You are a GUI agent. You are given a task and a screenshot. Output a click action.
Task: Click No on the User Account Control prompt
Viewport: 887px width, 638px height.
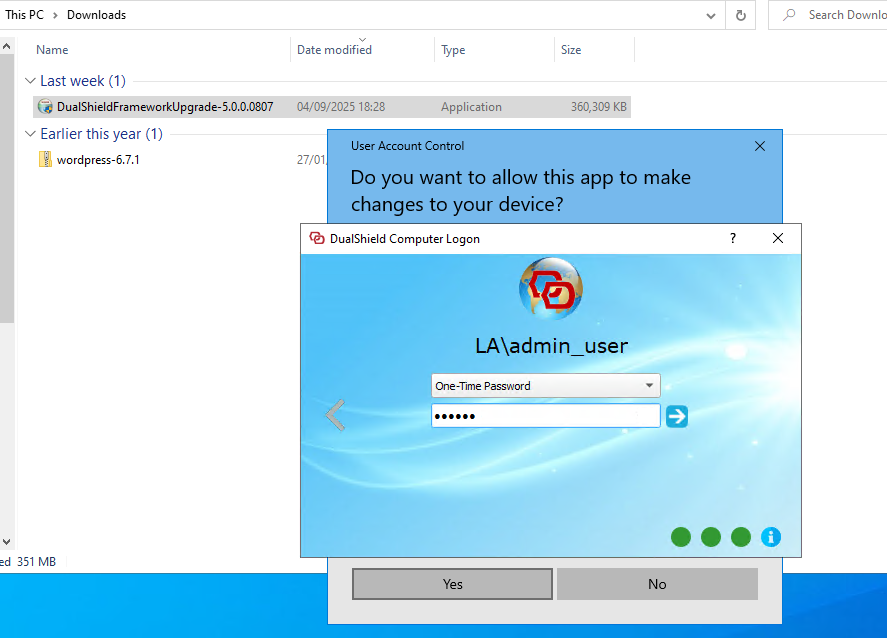point(657,584)
